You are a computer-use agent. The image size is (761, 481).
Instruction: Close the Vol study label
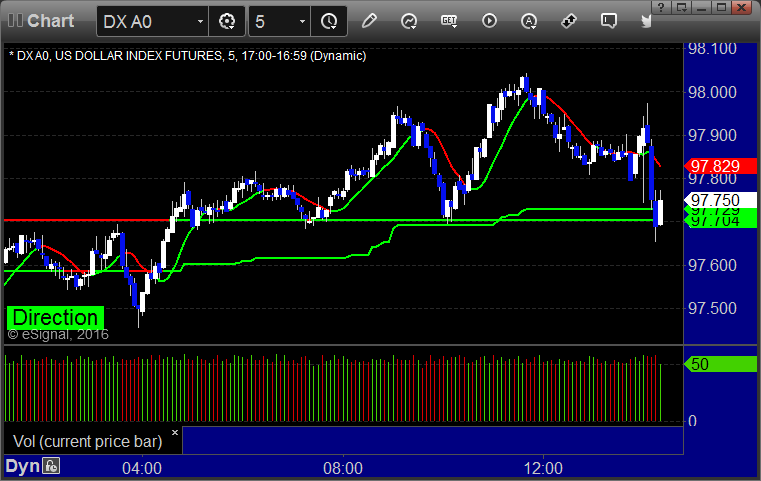point(175,432)
